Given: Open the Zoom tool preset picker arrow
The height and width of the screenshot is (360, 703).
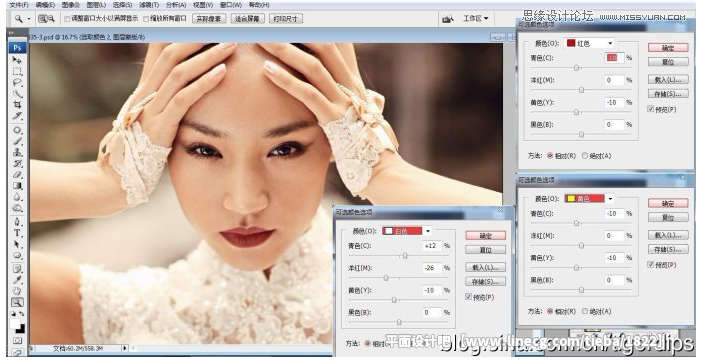Looking at the screenshot, I should pyautogui.click(x=29, y=19).
